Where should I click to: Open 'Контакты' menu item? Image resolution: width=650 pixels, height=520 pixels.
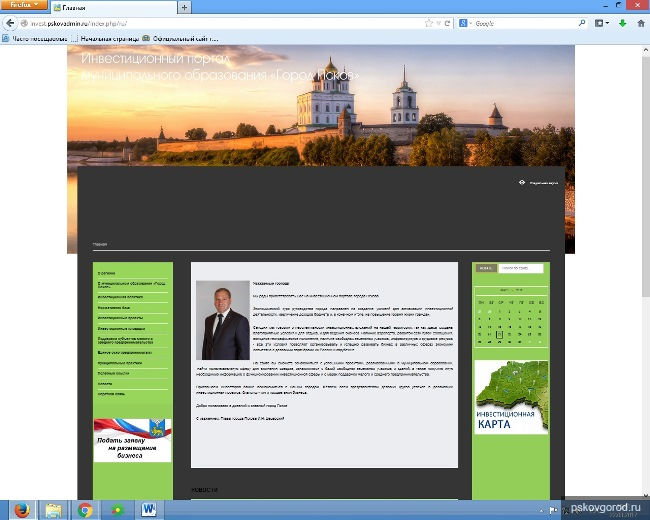pyautogui.click(x=105, y=384)
